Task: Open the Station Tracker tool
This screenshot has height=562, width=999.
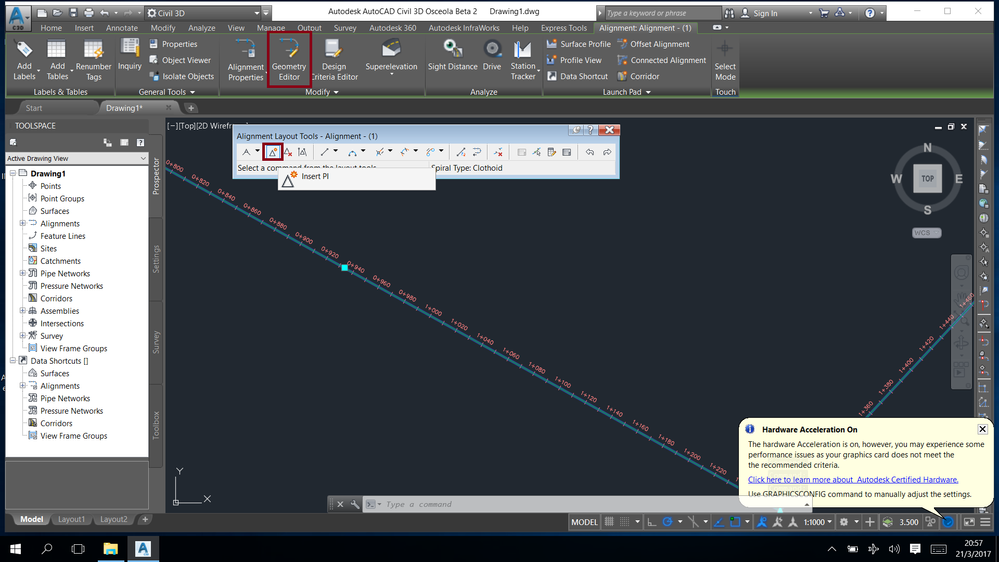Action: [523, 60]
